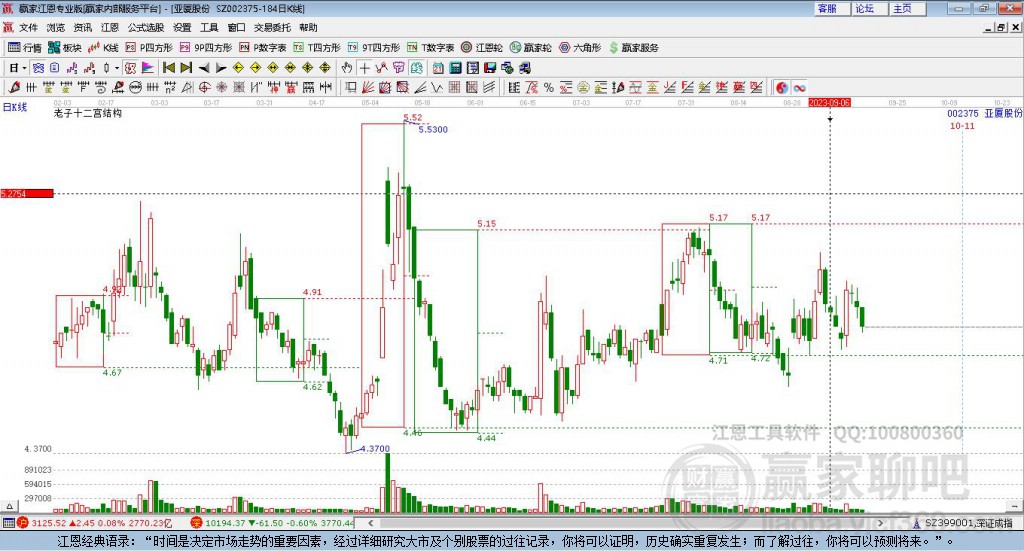Select the Gann fan lines tool
This screenshot has width=1024, height=551.
pyautogui.click(x=368, y=87)
